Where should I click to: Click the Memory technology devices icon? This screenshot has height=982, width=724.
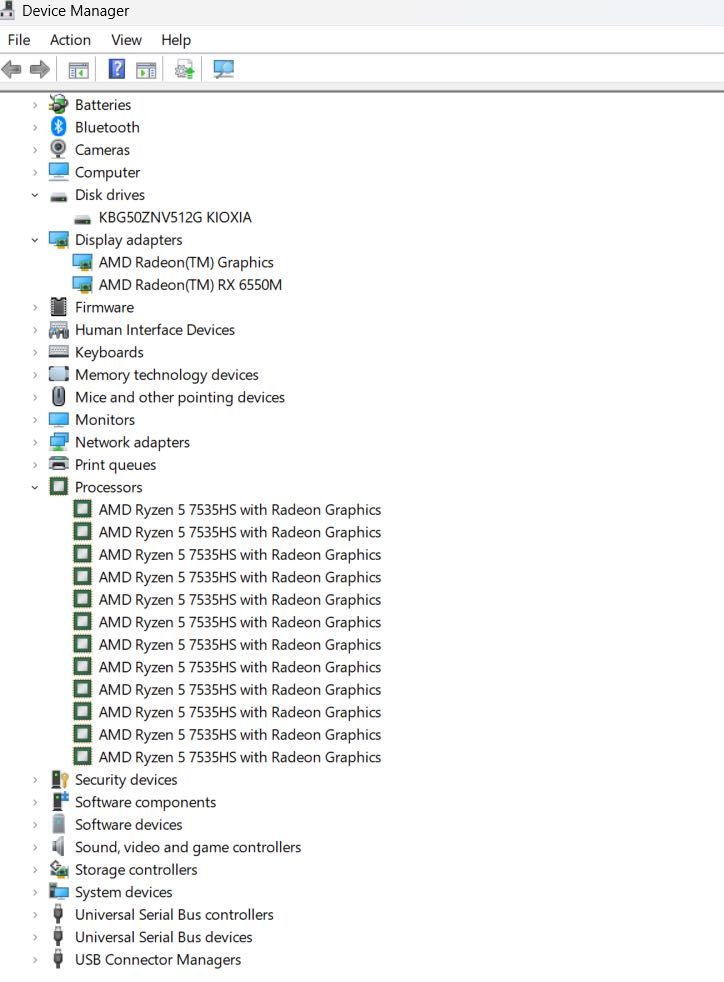click(x=59, y=374)
